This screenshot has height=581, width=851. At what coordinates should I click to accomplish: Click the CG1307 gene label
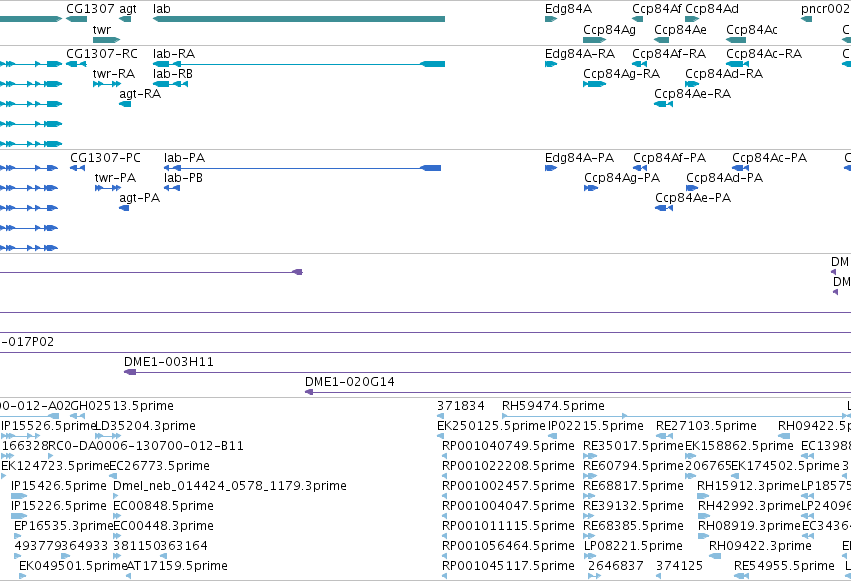[x=90, y=9]
